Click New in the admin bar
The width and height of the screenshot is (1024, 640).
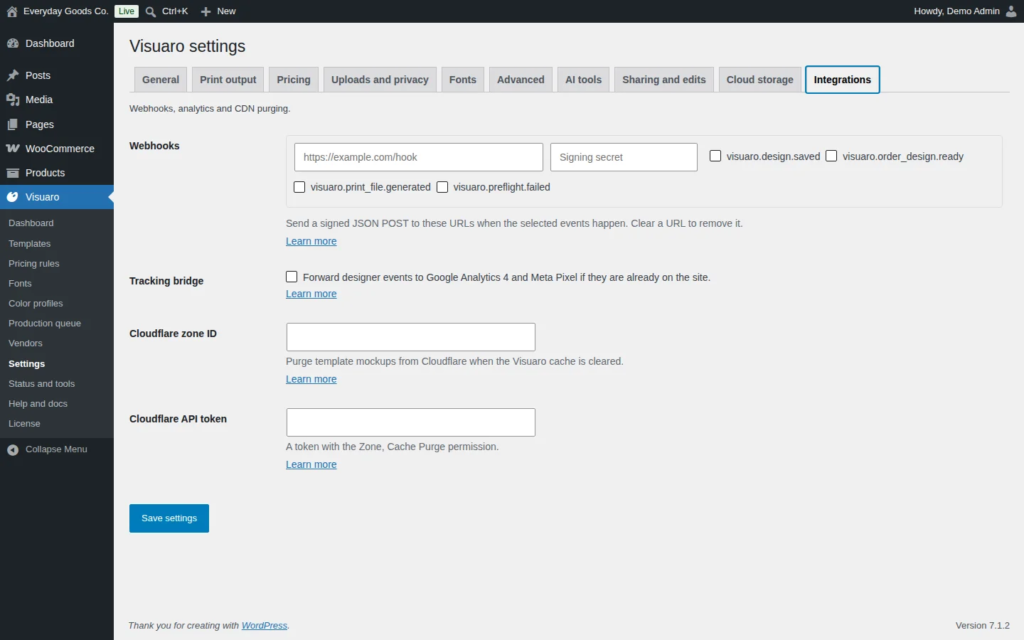coord(226,11)
